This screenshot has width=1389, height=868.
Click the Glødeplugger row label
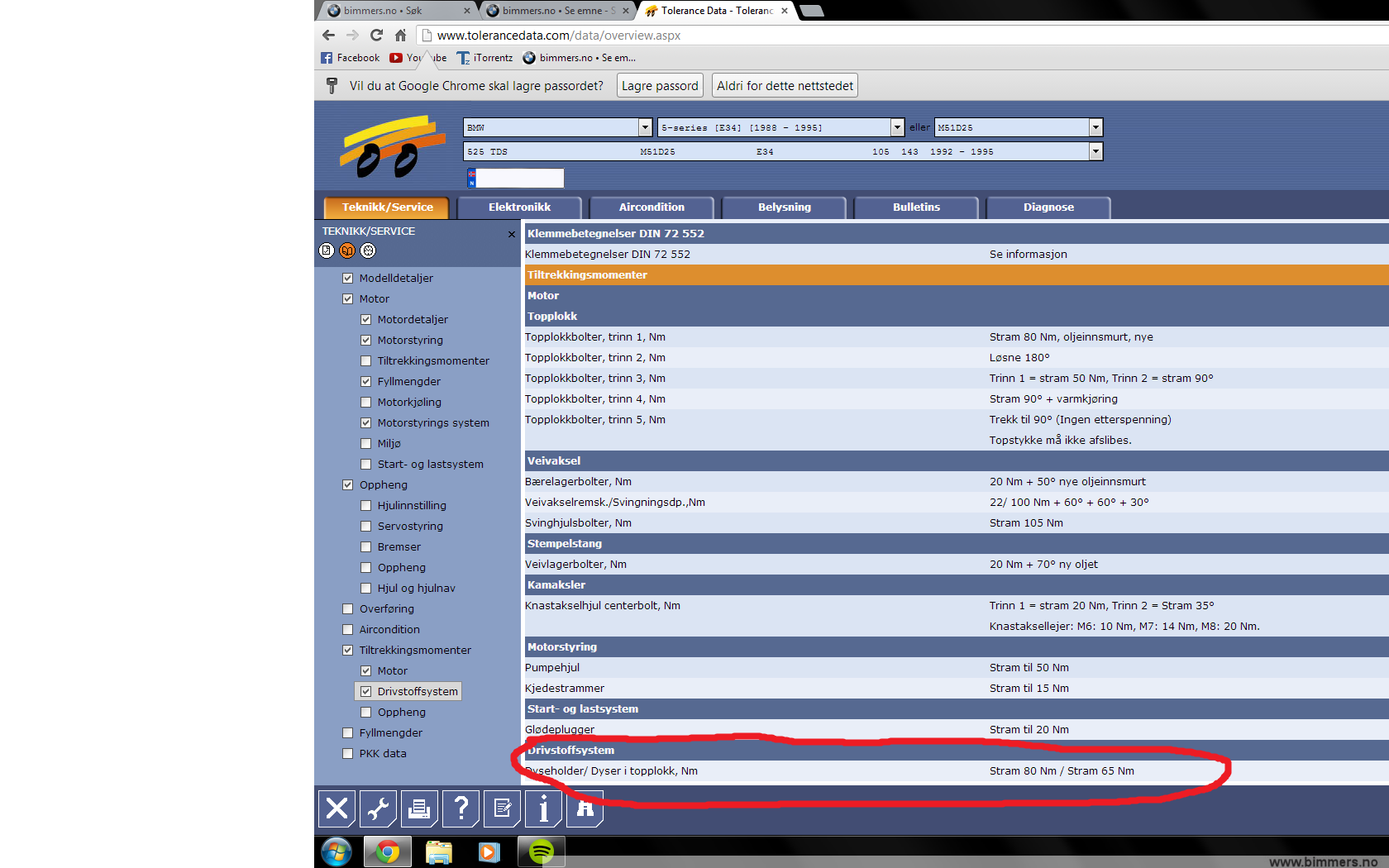pos(560,730)
